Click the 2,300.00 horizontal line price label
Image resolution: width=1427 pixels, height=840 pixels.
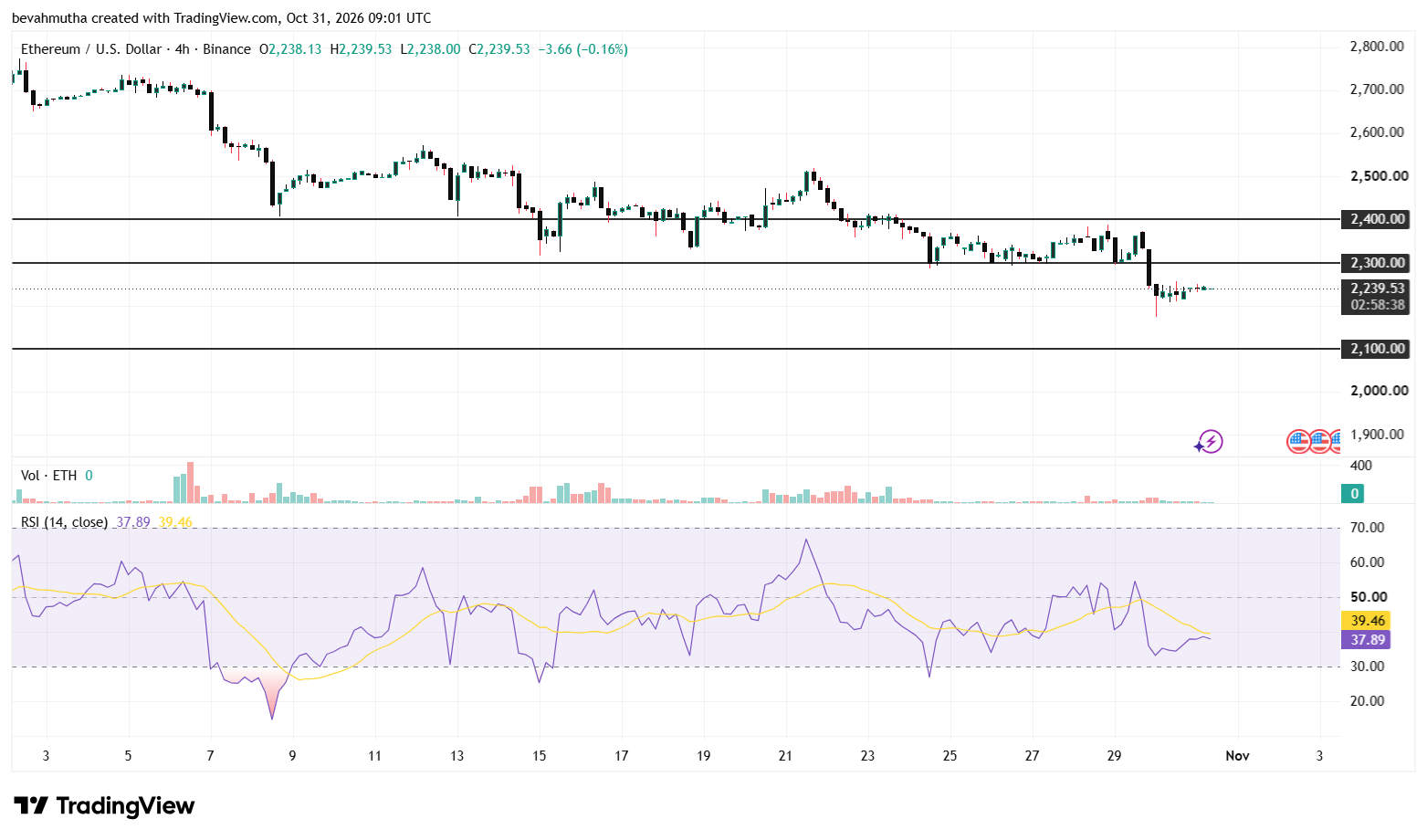tap(1376, 263)
